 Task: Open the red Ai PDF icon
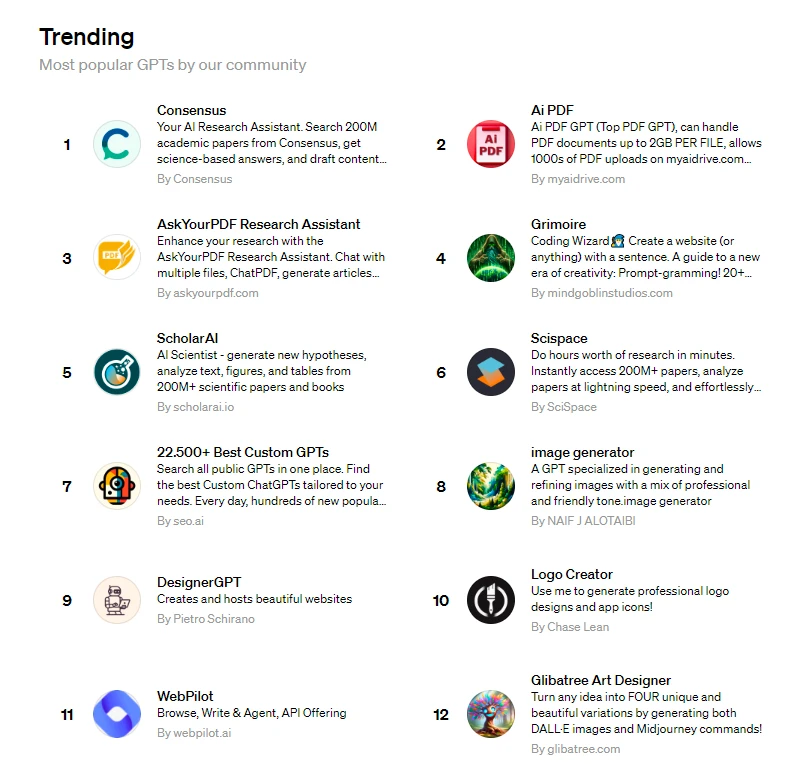491,144
